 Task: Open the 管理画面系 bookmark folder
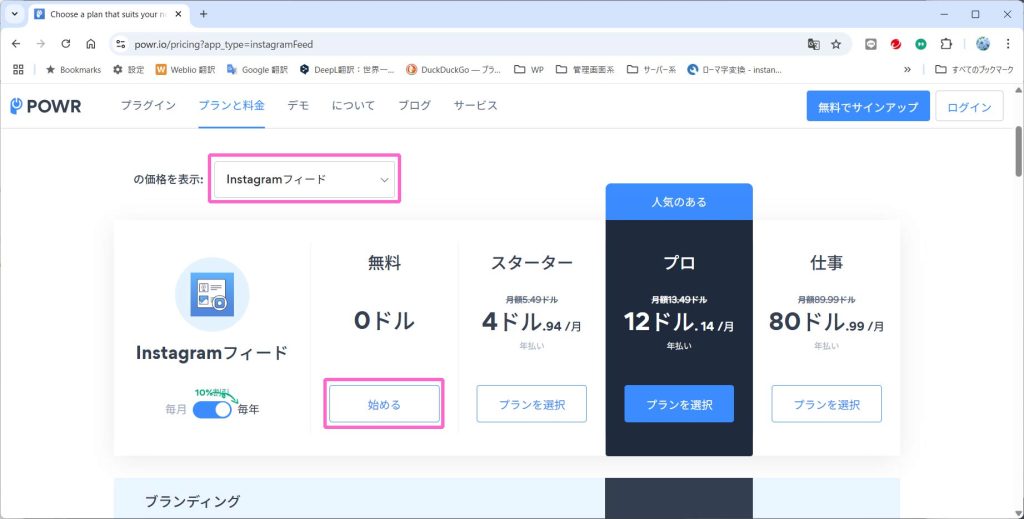pos(585,69)
